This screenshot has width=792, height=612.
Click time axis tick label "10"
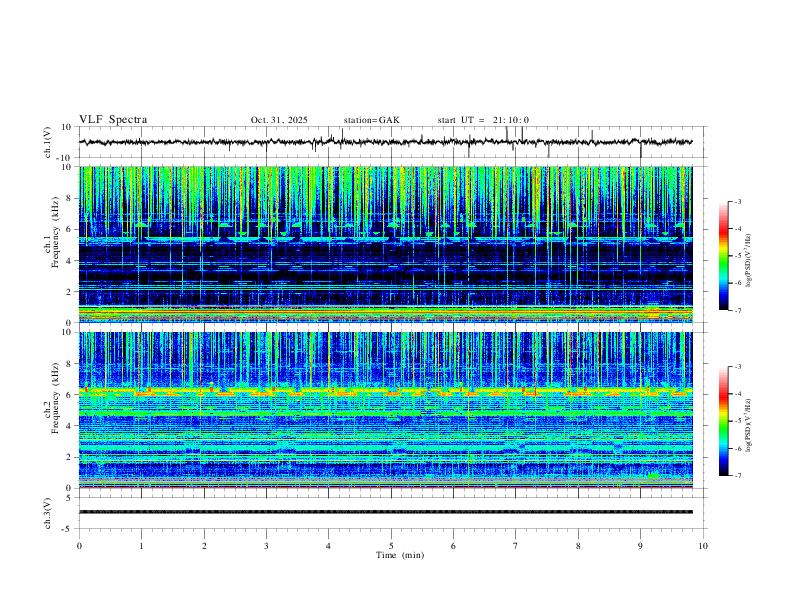[703, 546]
